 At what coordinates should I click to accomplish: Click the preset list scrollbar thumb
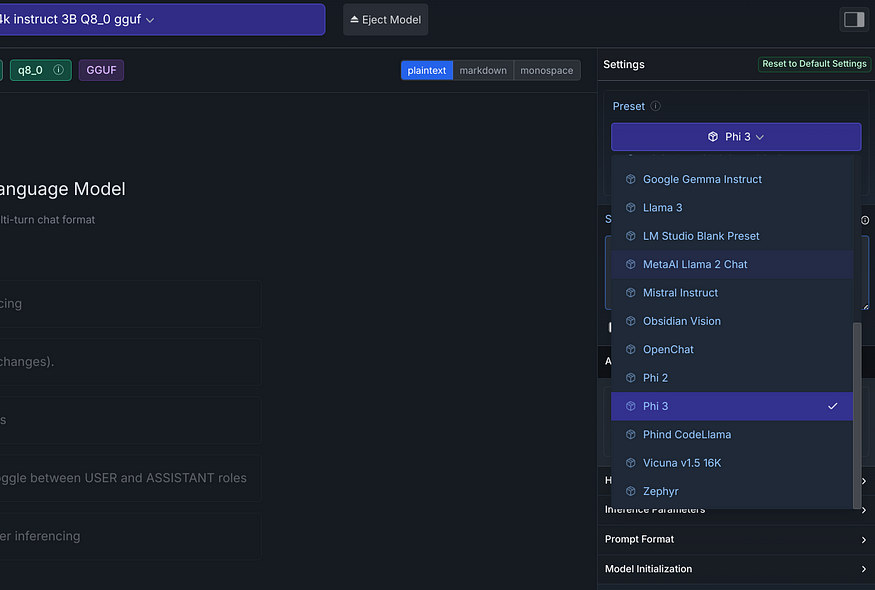click(857, 415)
